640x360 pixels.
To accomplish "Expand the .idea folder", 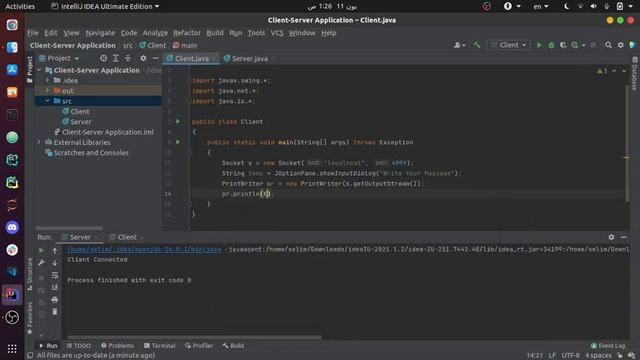I will [48, 80].
